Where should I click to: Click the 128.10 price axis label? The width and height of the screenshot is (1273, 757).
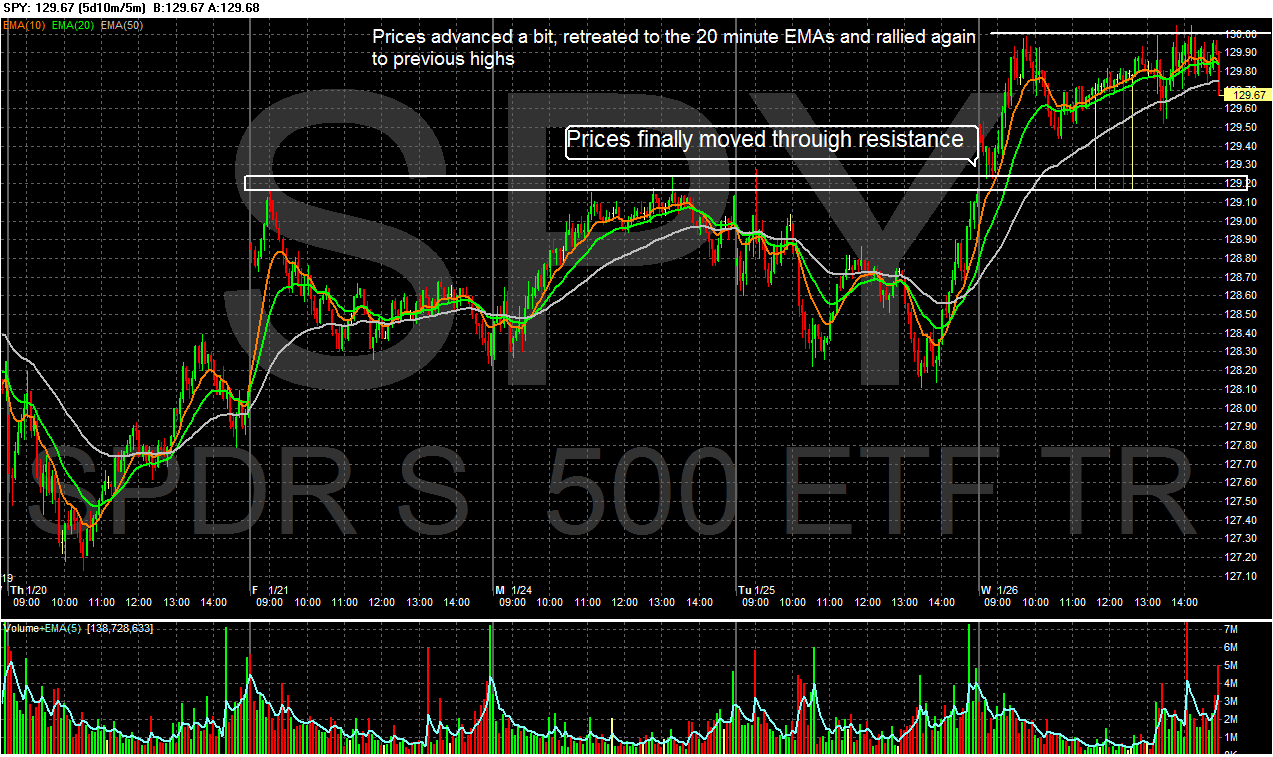coord(1241,389)
